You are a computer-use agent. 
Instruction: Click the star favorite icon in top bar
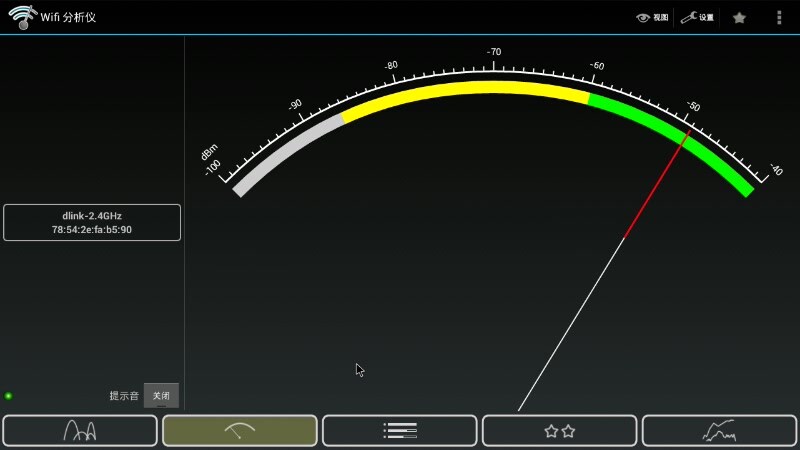(739, 18)
